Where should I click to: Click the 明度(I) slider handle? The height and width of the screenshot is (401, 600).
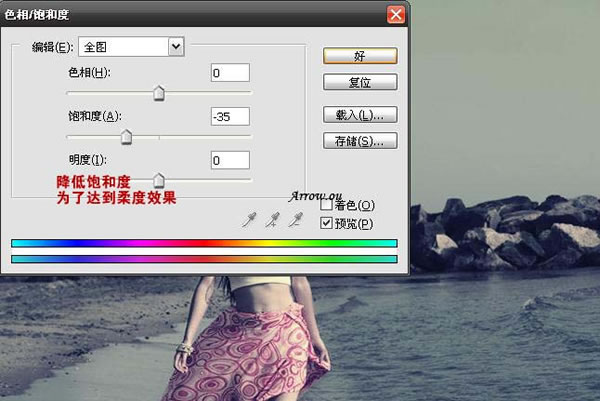point(159,180)
